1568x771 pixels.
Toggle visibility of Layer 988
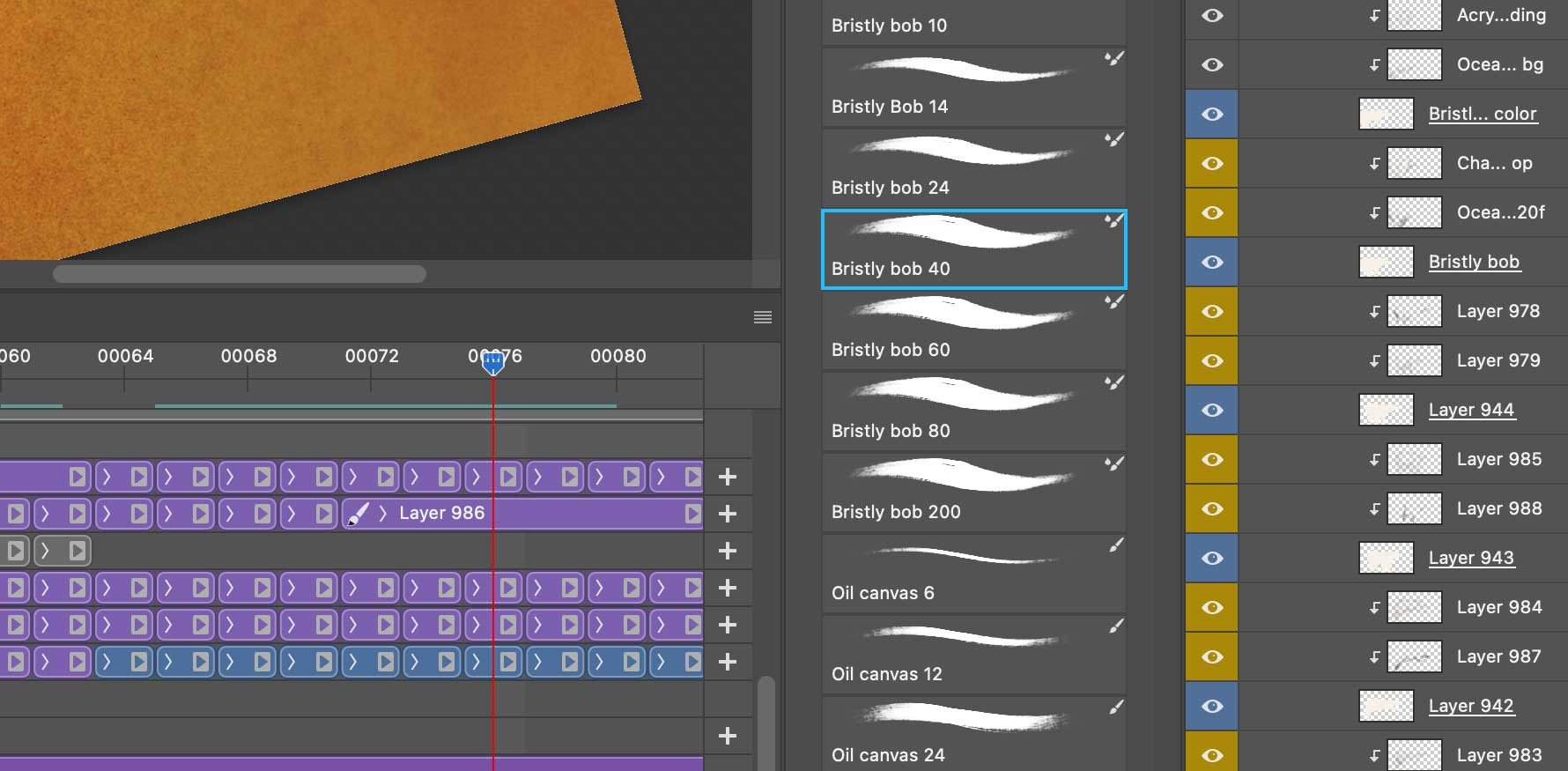[x=1212, y=508]
